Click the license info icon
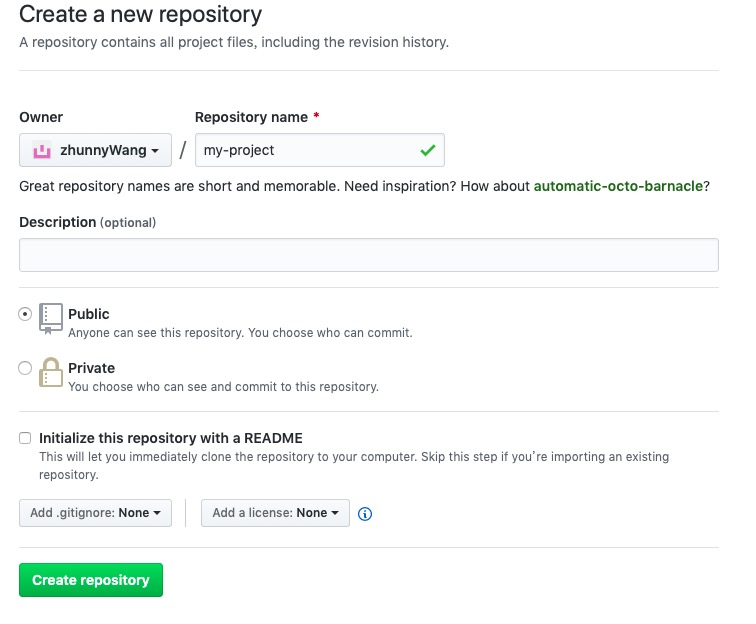Viewport: 756px width, 624px height. tap(365, 514)
